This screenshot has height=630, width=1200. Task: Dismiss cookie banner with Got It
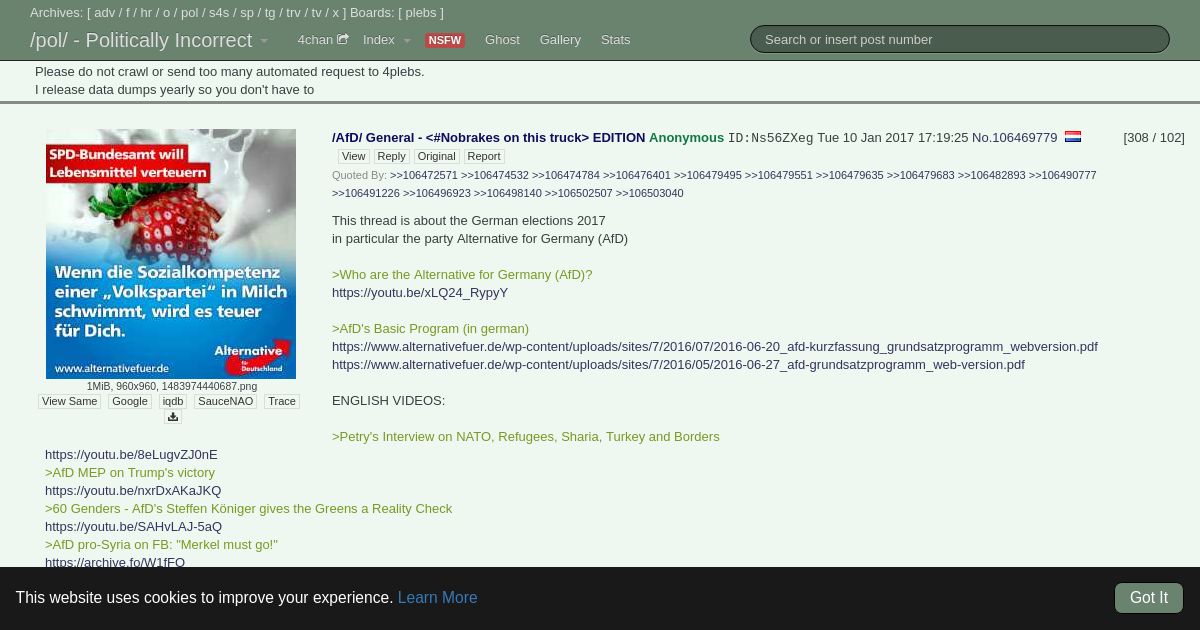click(x=1149, y=598)
